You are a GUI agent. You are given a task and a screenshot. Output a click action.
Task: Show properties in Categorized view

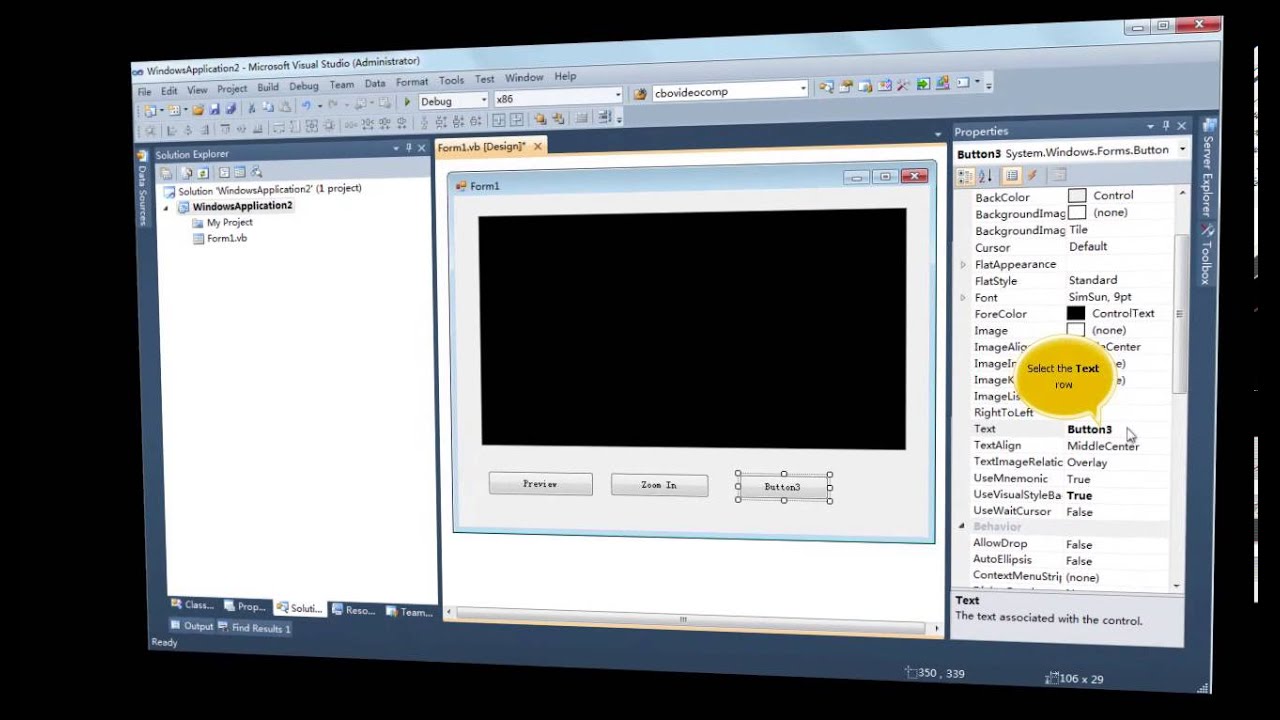click(965, 176)
